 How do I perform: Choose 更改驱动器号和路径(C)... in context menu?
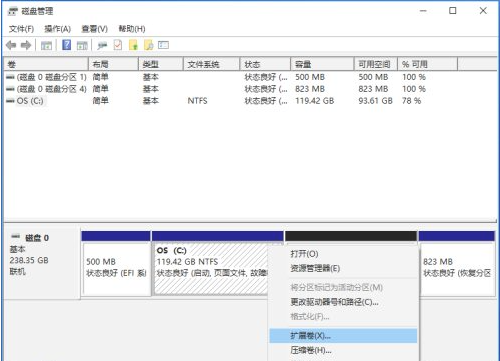(x=343, y=302)
